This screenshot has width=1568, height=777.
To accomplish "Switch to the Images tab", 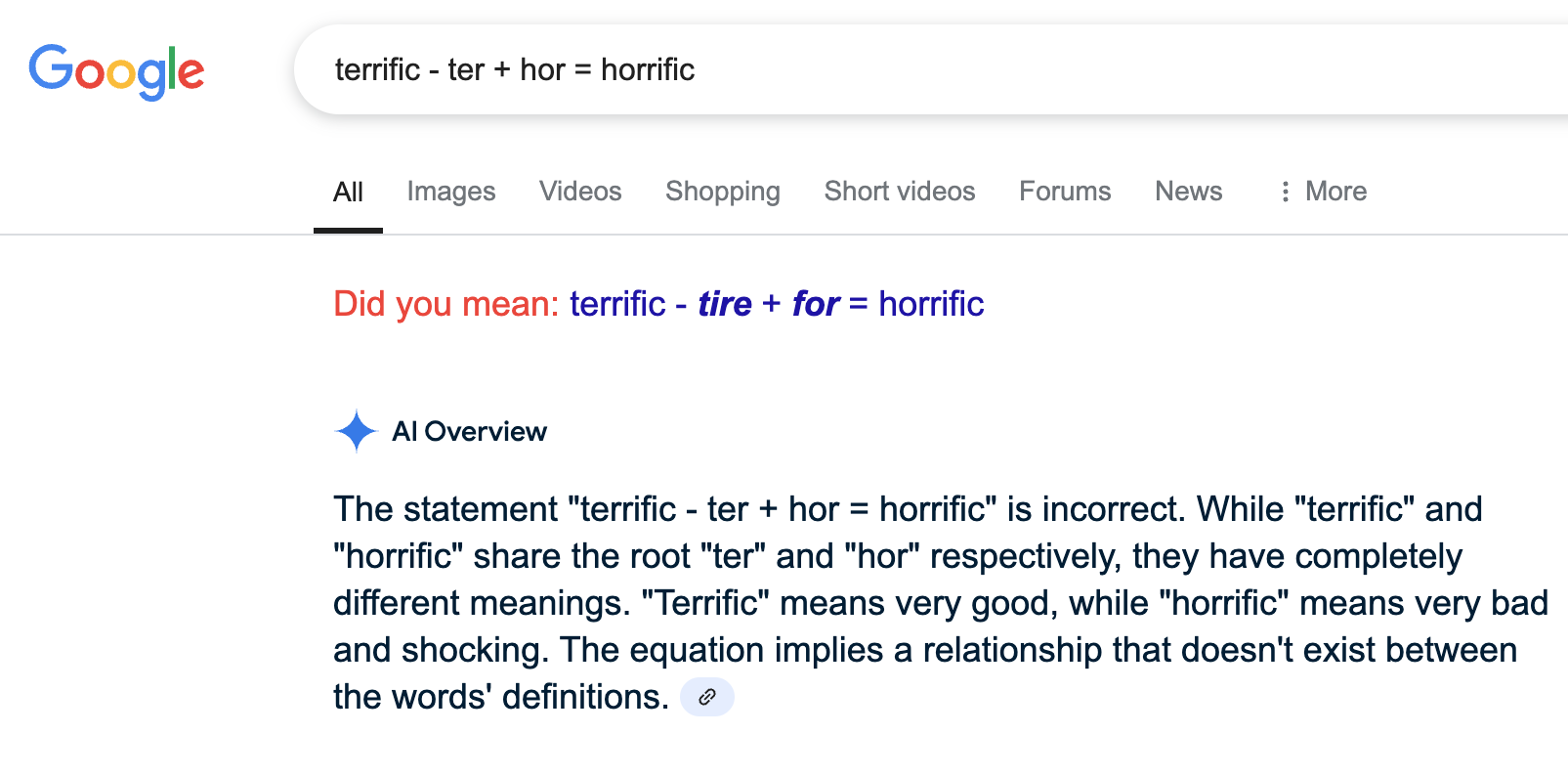I will pyautogui.click(x=451, y=192).
